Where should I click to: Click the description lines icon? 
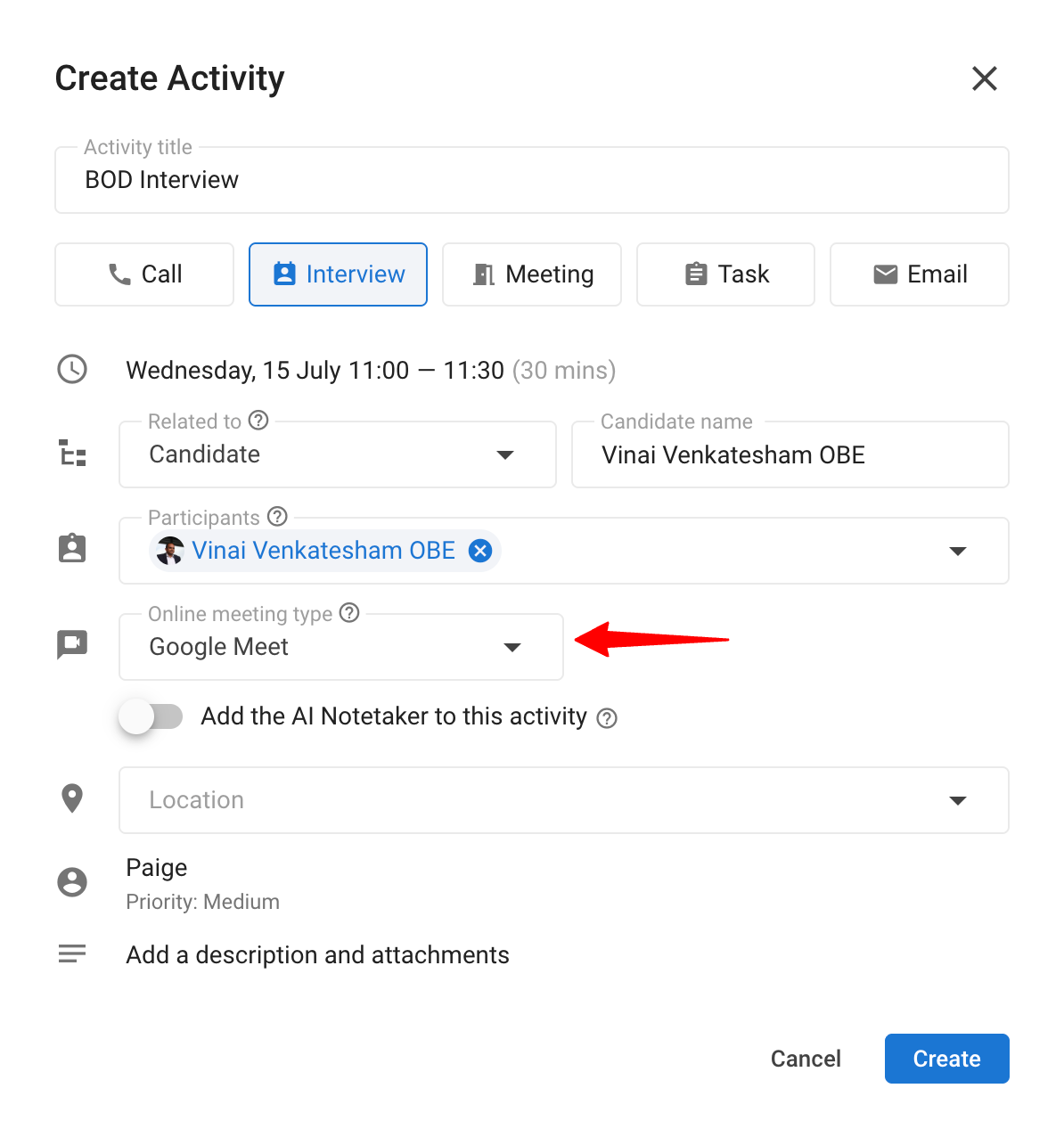72,953
